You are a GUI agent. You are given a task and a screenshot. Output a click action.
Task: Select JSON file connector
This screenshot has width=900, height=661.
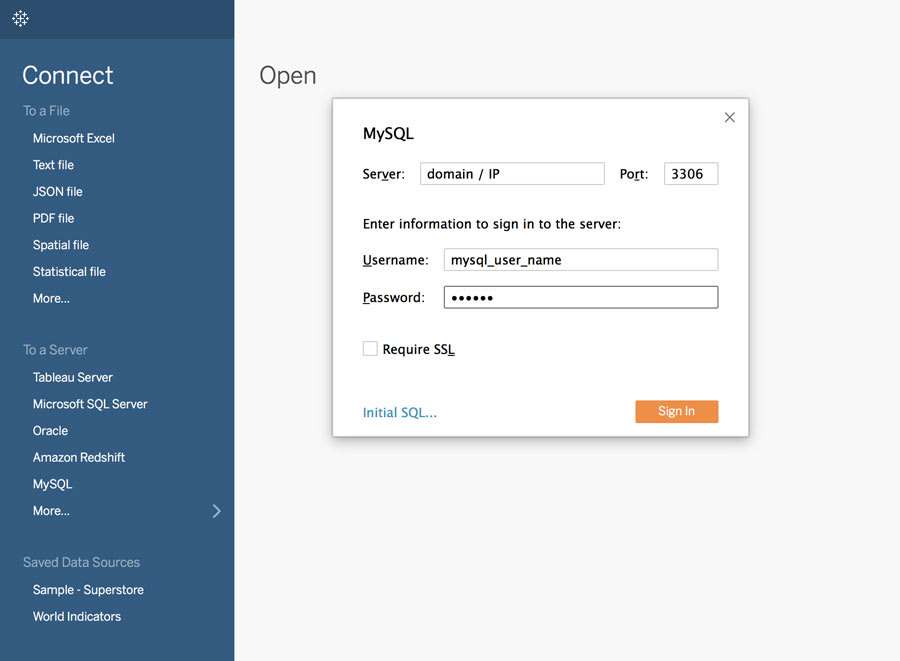point(57,192)
